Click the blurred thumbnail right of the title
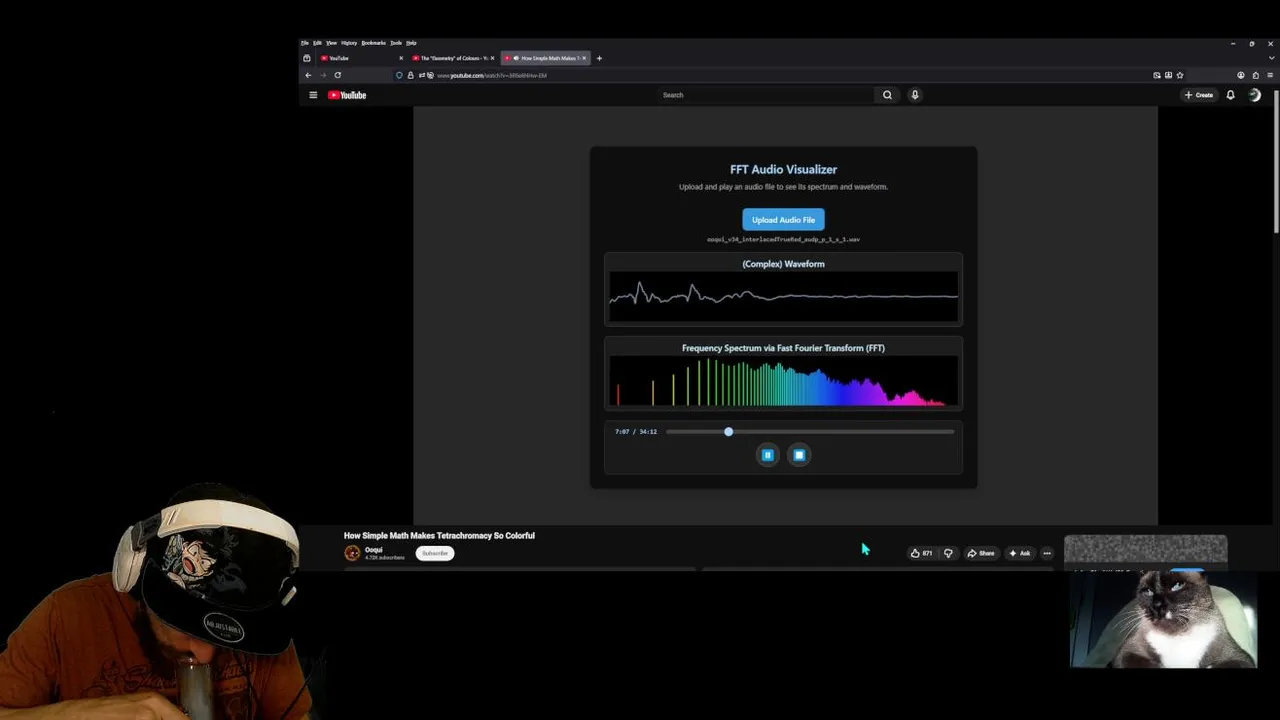This screenshot has width=1280, height=720. pos(1145,549)
